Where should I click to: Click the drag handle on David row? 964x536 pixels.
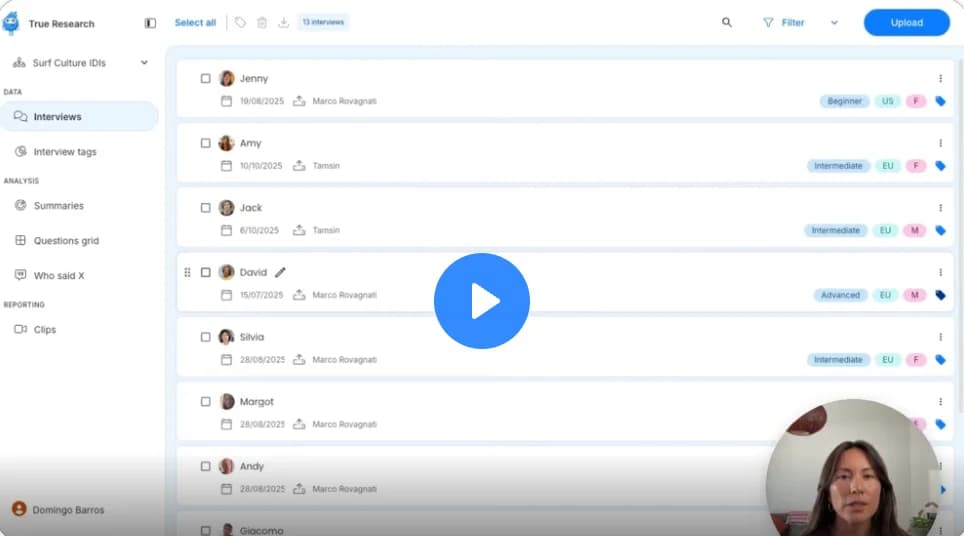[x=188, y=272]
